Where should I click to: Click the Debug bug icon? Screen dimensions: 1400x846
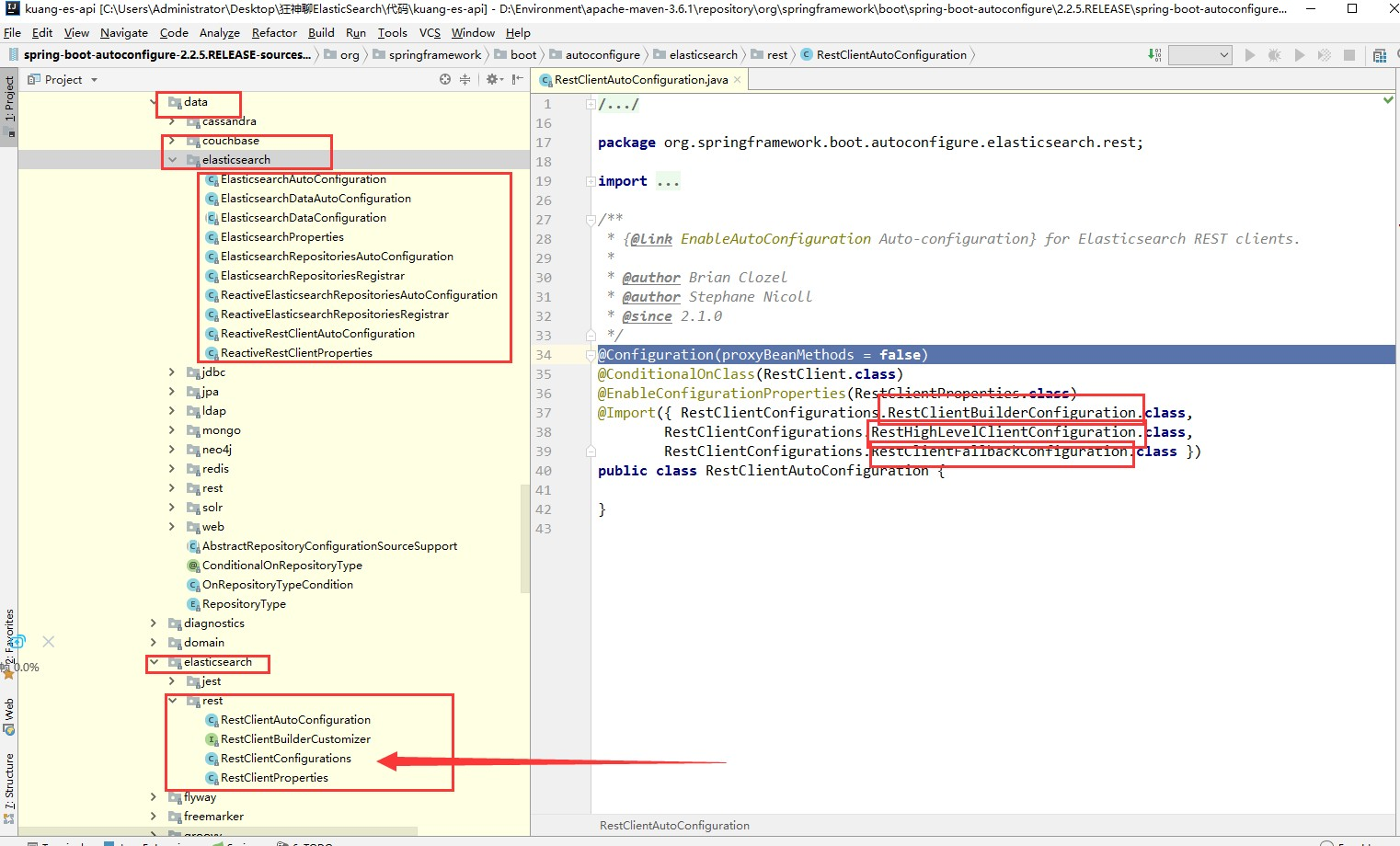click(x=1274, y=55)
